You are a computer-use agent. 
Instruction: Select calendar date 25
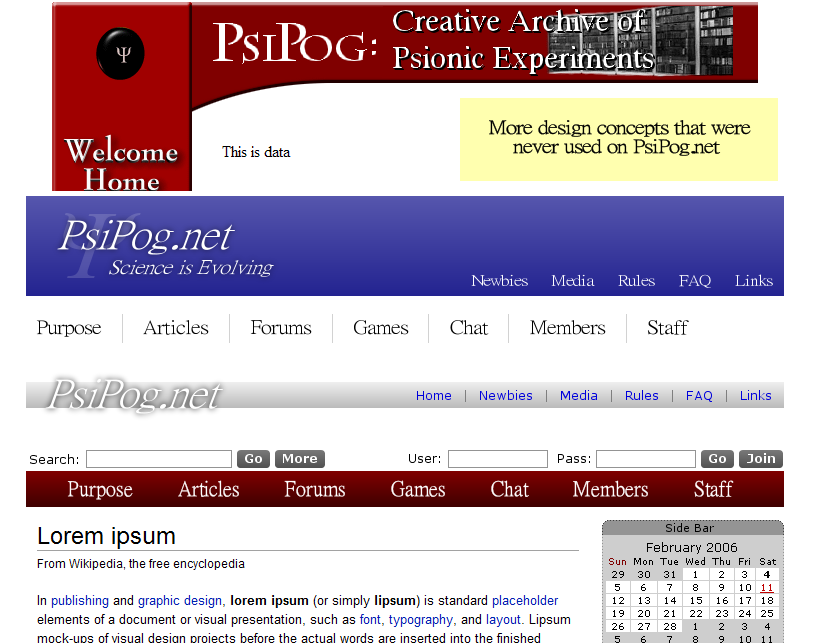[x=767, y=614]
